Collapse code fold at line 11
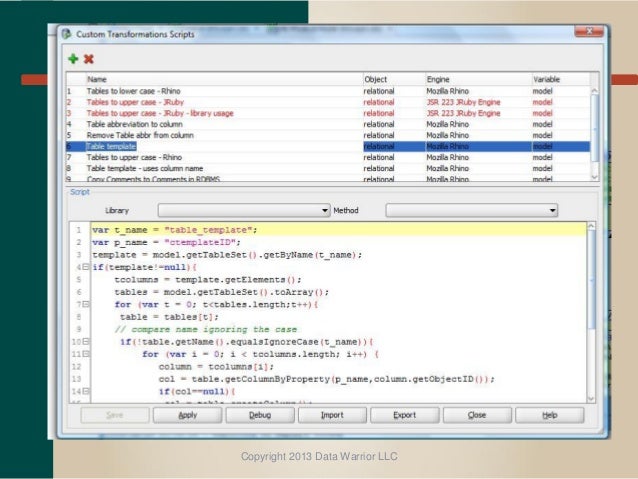Screen dimensions: 638x479 [85, 354]
